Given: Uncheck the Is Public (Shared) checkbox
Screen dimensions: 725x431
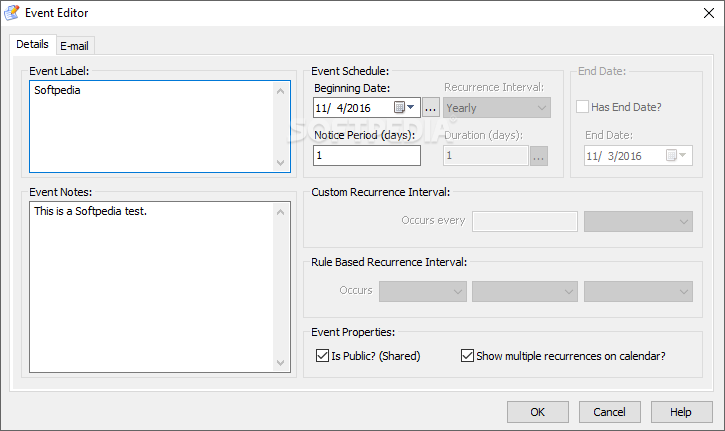Looking at the screenshot, I should [x=322, y=356].
